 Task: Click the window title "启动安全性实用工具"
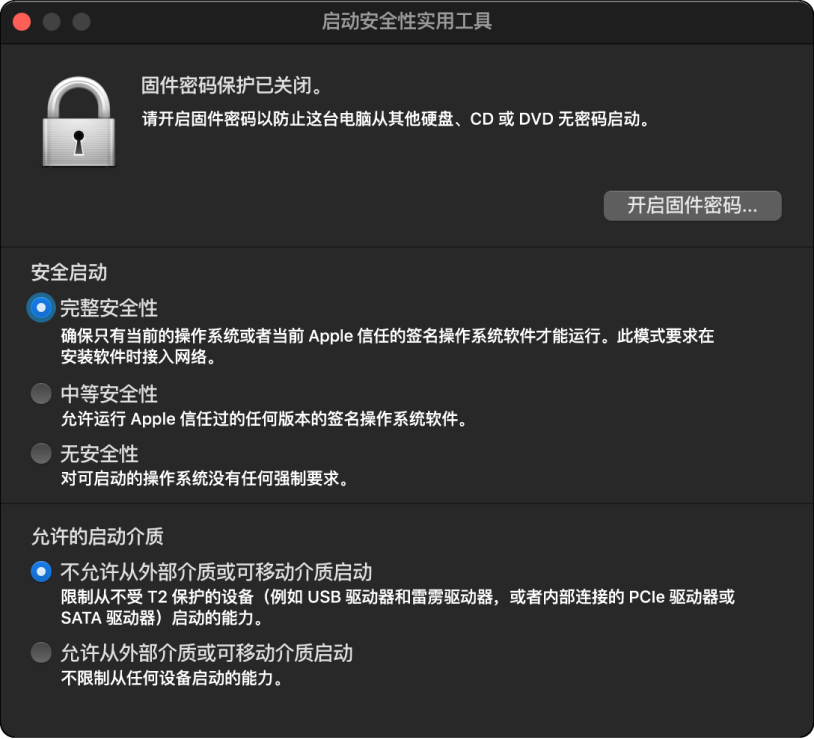[406, 21]
